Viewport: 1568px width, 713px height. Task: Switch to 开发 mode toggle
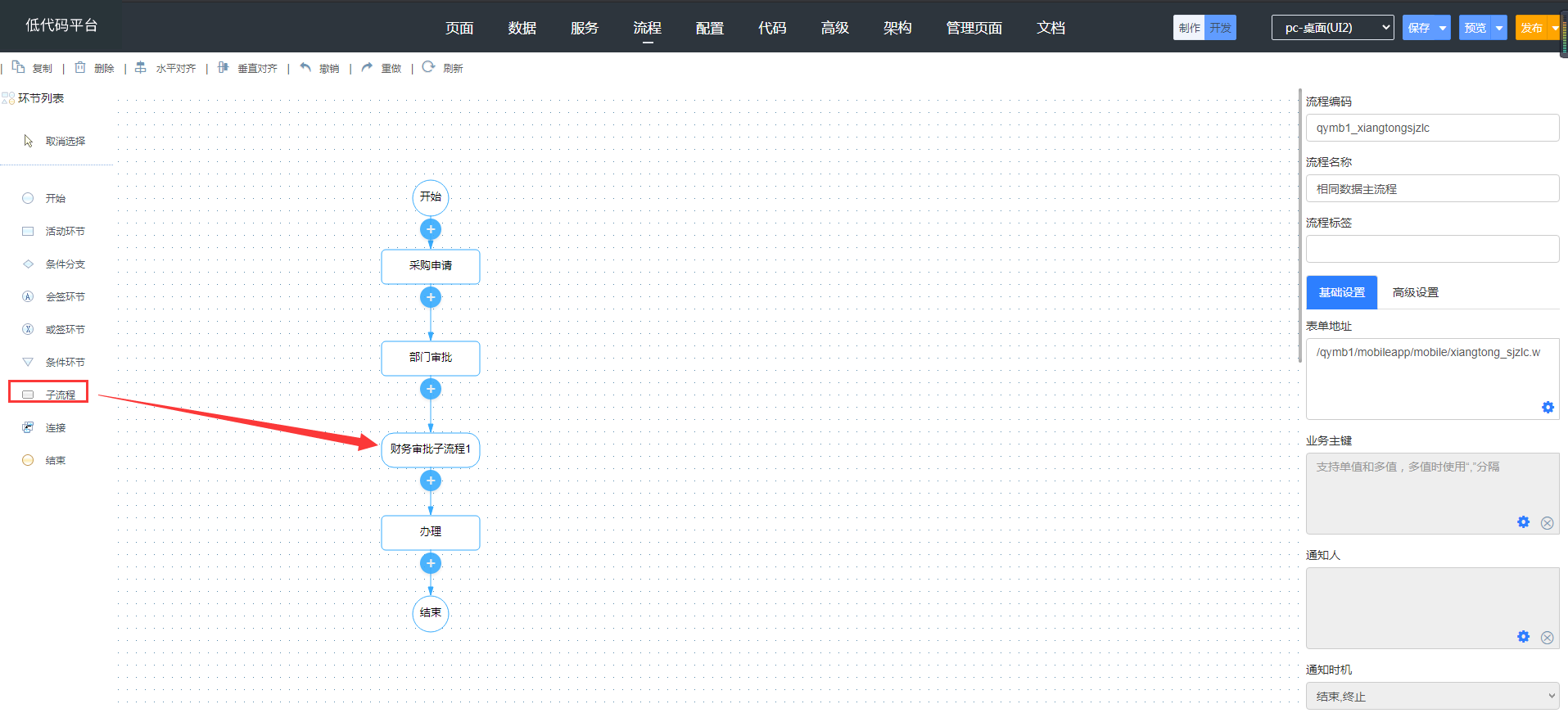pos(1220,28)
